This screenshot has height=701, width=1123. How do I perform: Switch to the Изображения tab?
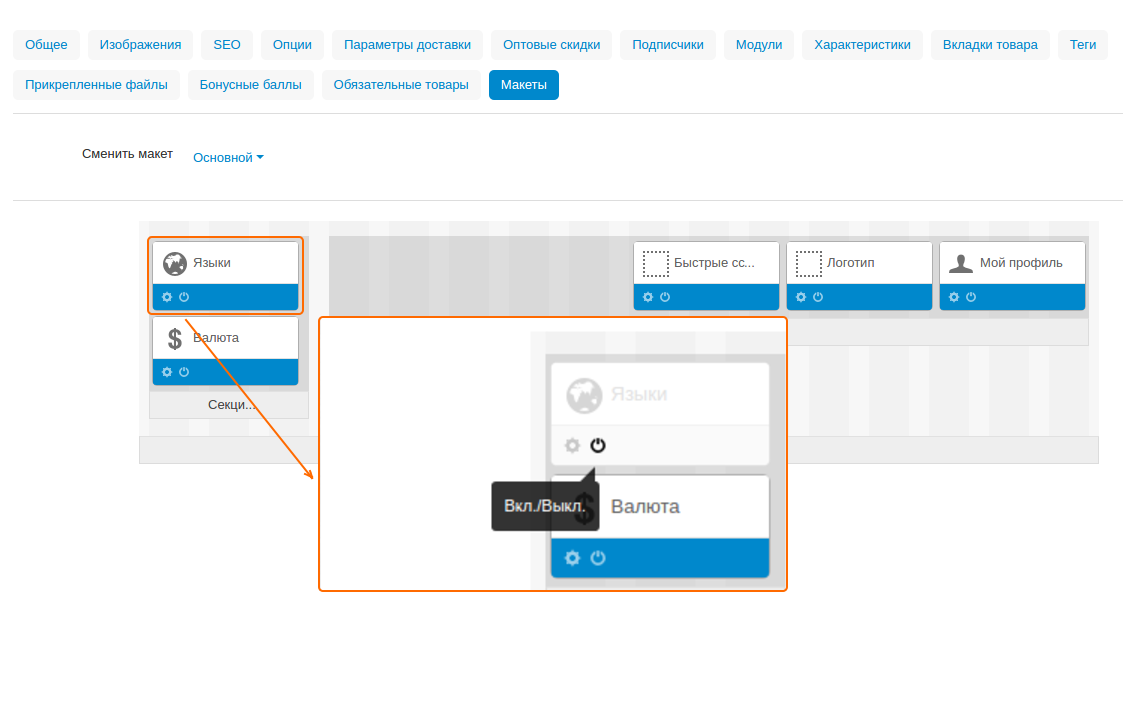click(x=140, y=45)
